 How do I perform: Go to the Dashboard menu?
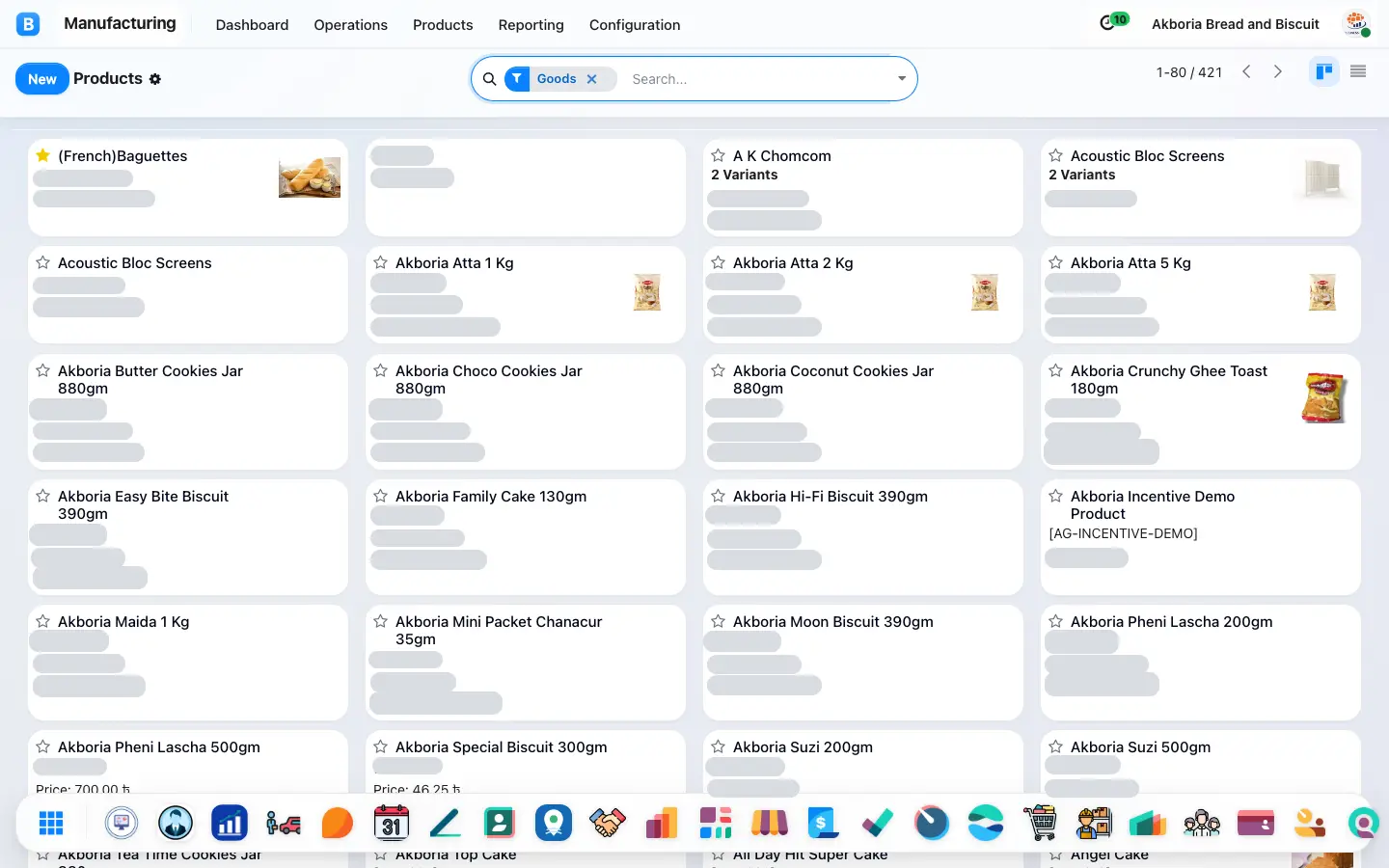click(x=252, y=25)
